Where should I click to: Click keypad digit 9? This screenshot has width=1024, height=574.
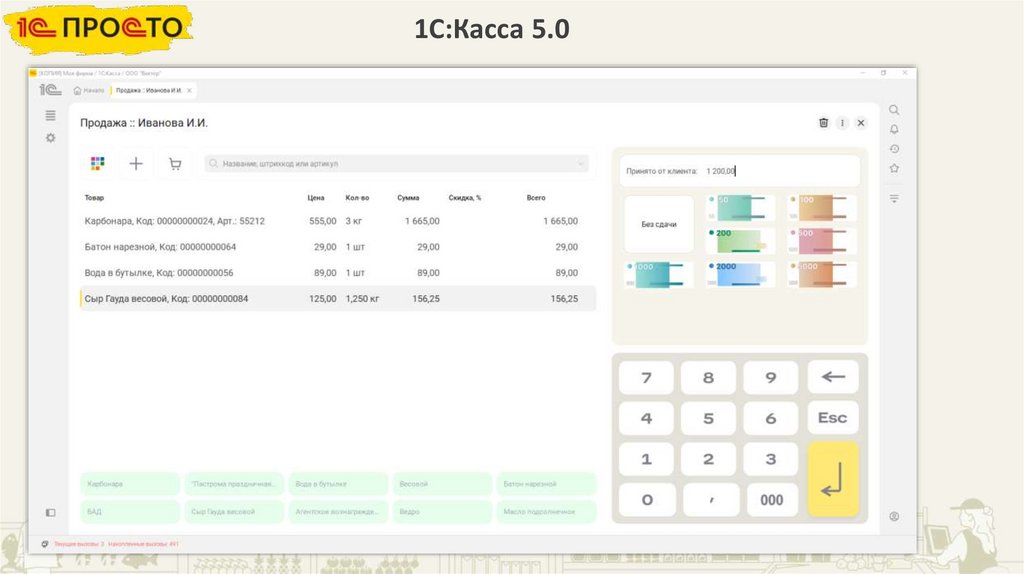[x=771, y=377]
